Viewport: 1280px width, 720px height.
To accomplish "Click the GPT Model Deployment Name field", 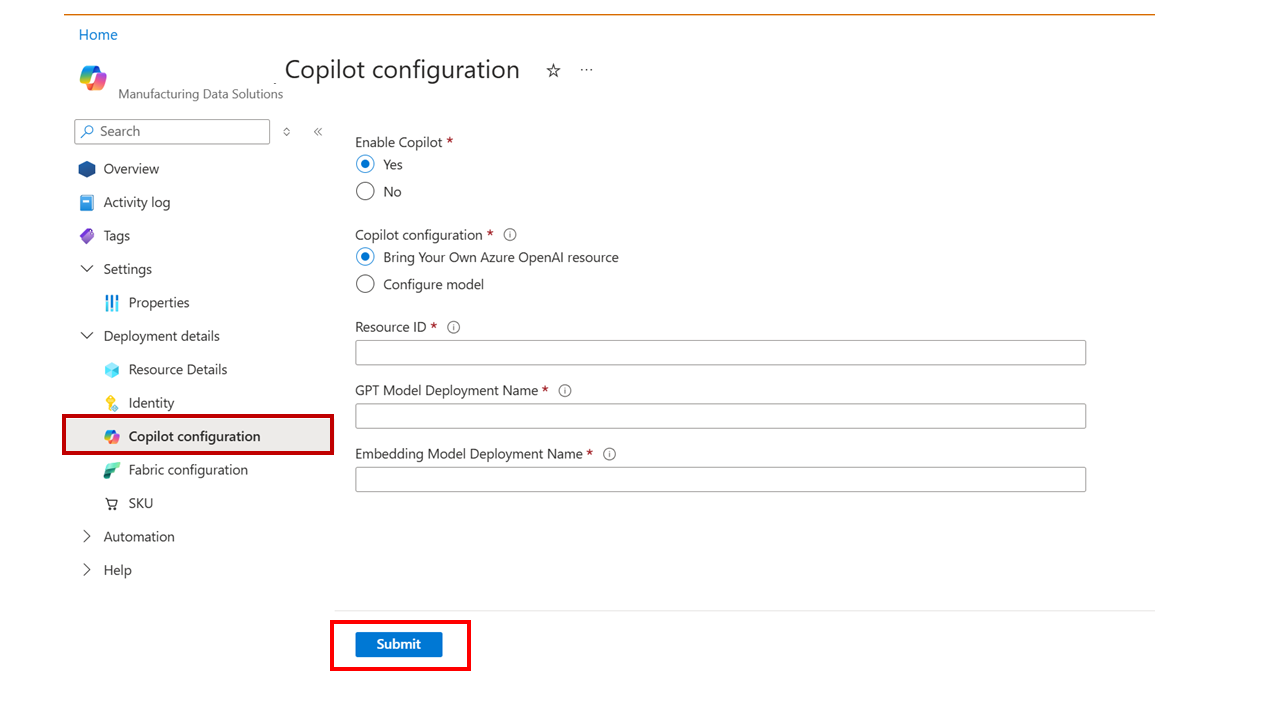I will coord(720,416).
